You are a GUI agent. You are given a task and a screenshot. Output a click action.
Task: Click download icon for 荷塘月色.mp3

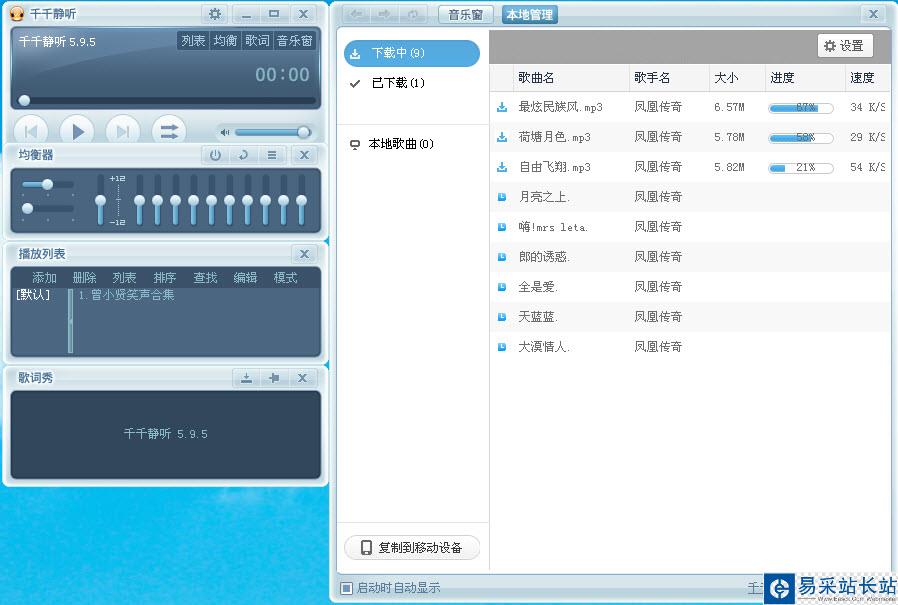(502, 137)
